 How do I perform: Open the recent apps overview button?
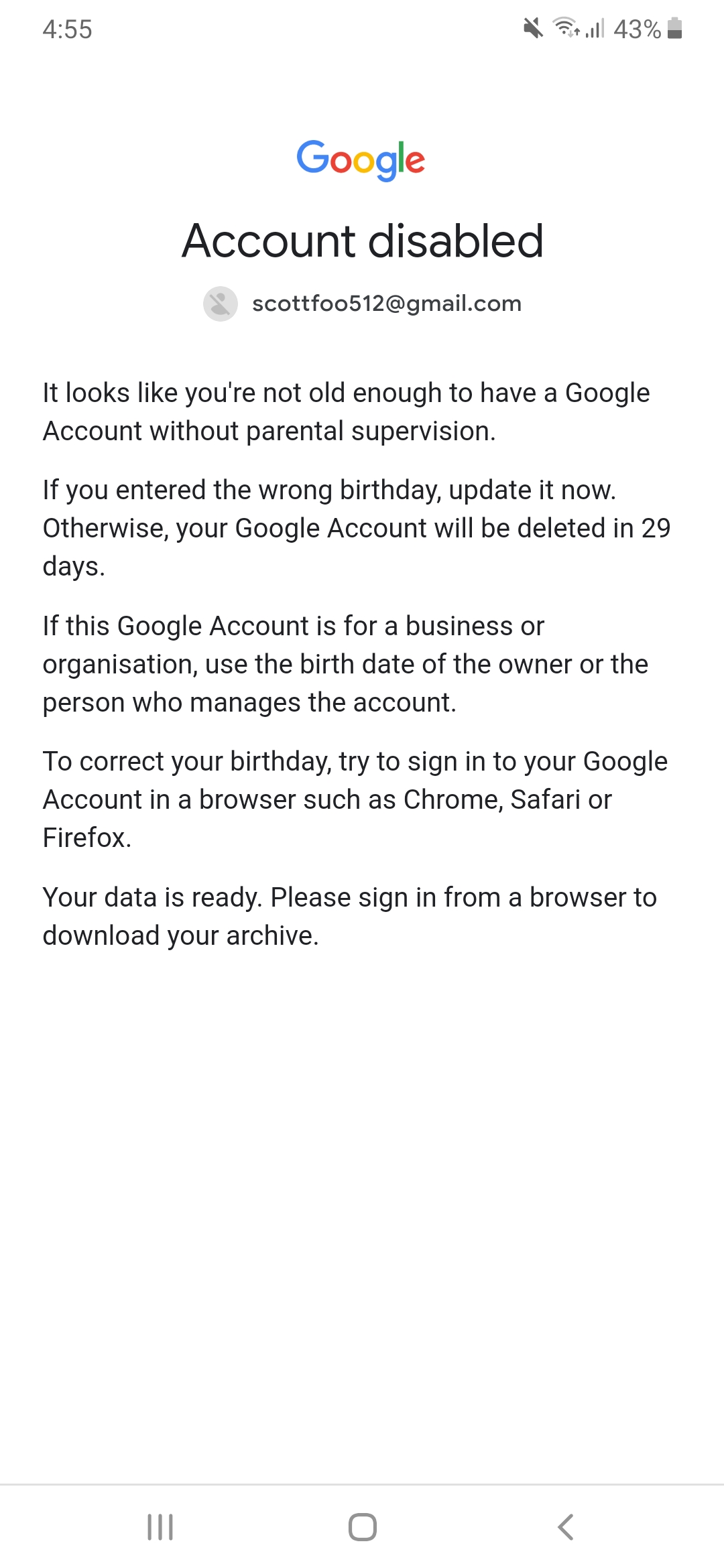pyautogui.click(x=160, y=1527)
